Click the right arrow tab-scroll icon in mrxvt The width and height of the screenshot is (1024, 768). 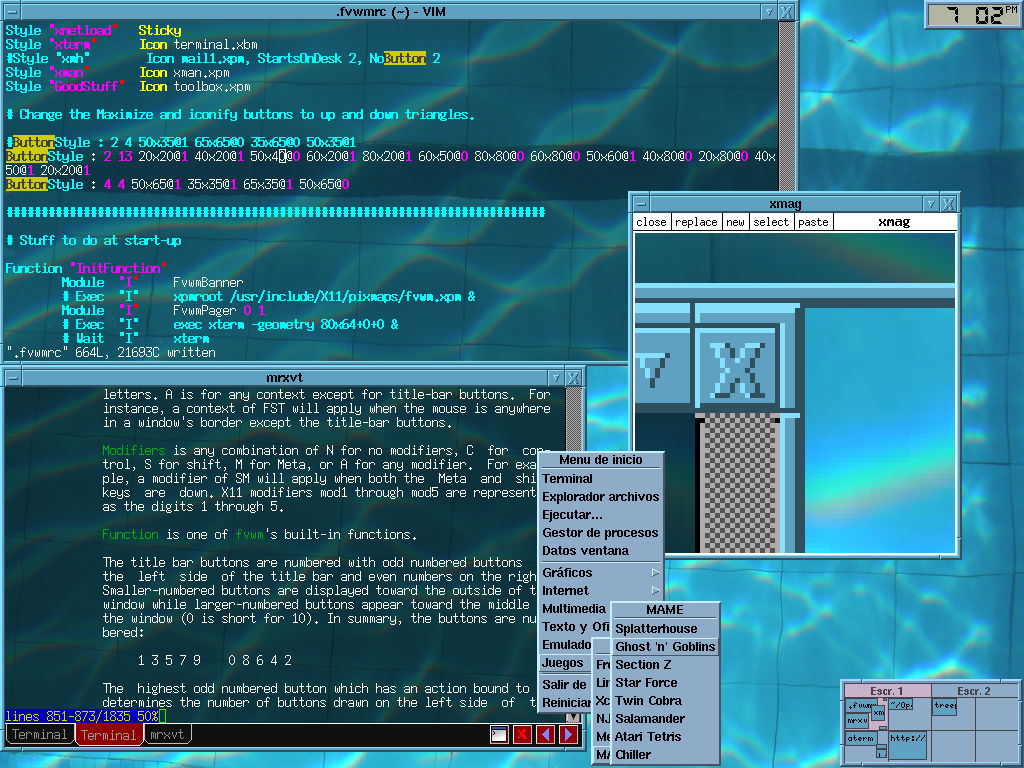[568, 735]
